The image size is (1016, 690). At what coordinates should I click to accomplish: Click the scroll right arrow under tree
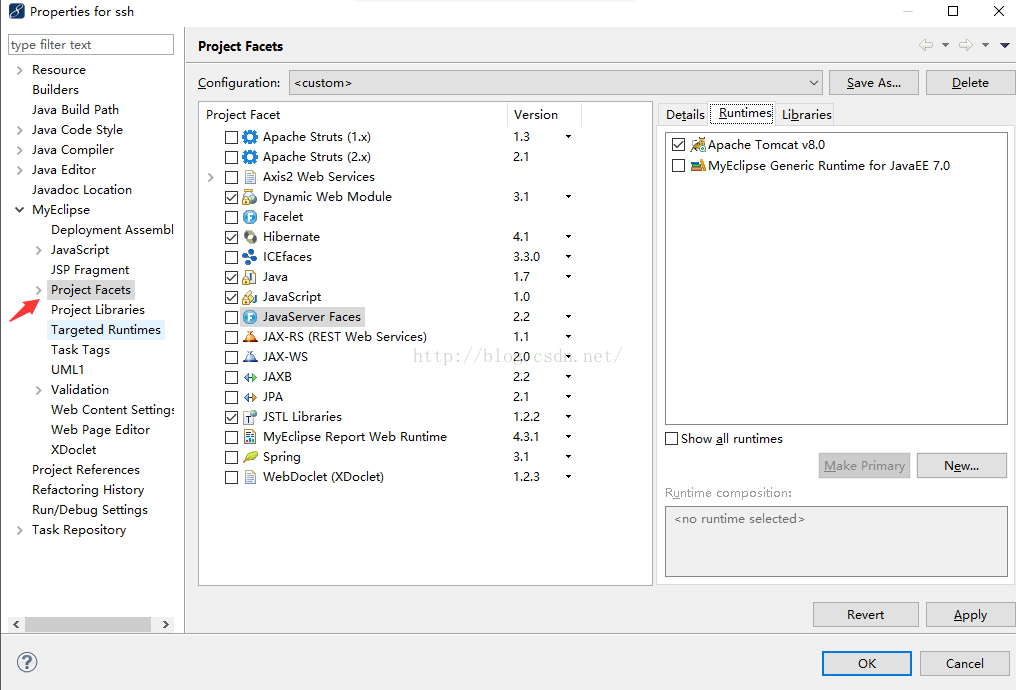tap(166, 625)
